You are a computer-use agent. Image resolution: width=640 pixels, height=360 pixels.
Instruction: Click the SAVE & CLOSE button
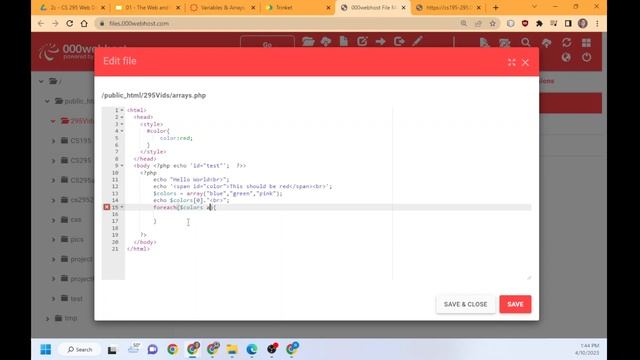[465, 304]
